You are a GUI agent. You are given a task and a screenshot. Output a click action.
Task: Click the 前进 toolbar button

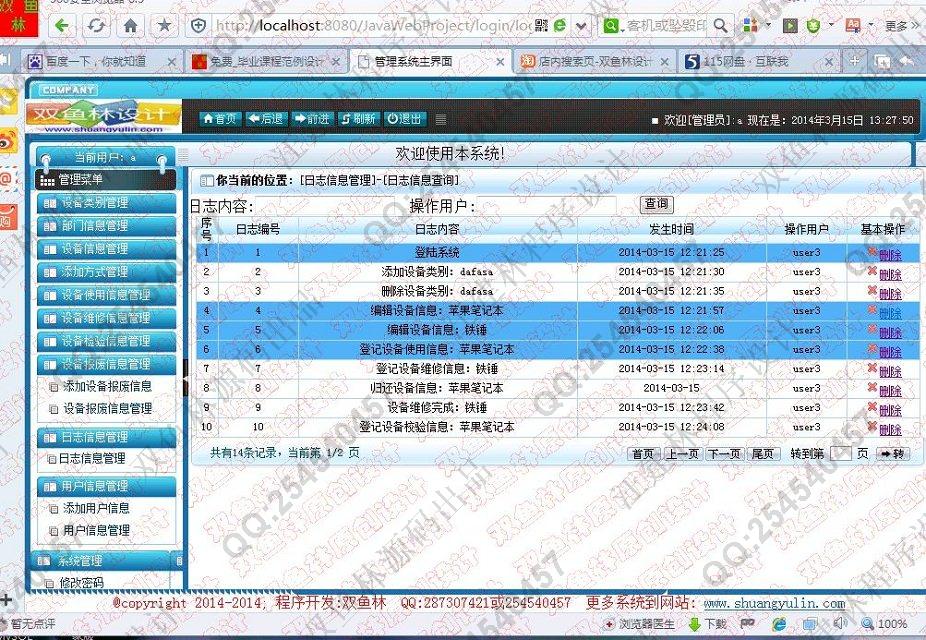point(312,119)
